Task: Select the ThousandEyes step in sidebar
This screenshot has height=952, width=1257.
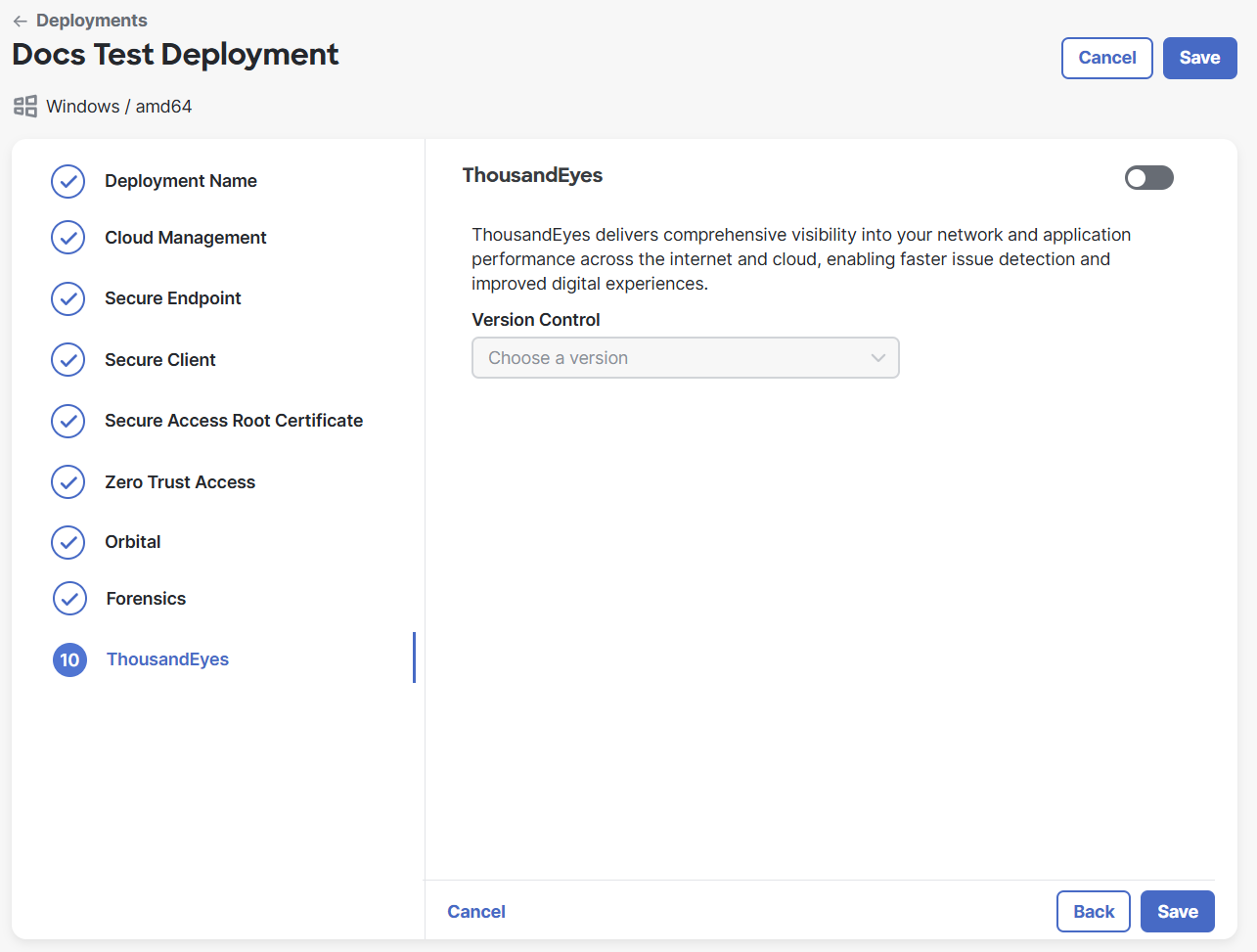Action: coord(167,659)
